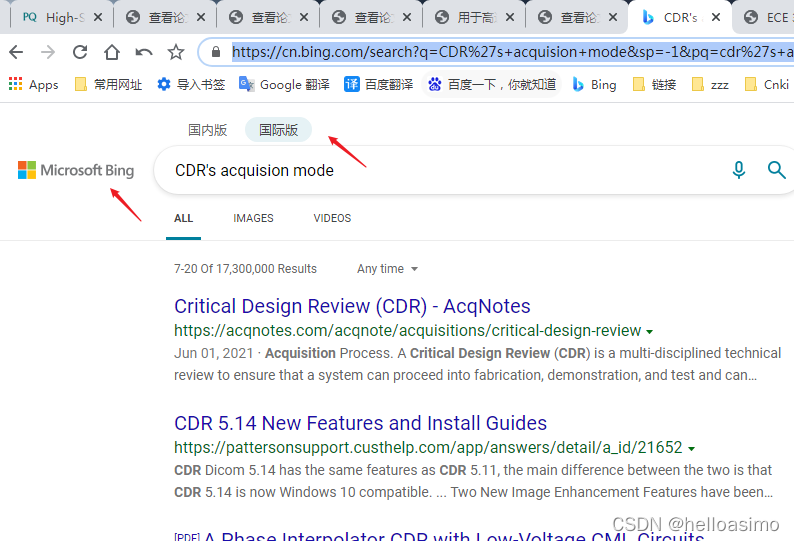Open the 导入书签 bookmark
The height and width of the screenshot is (541, 794).
tap(191, 84)
